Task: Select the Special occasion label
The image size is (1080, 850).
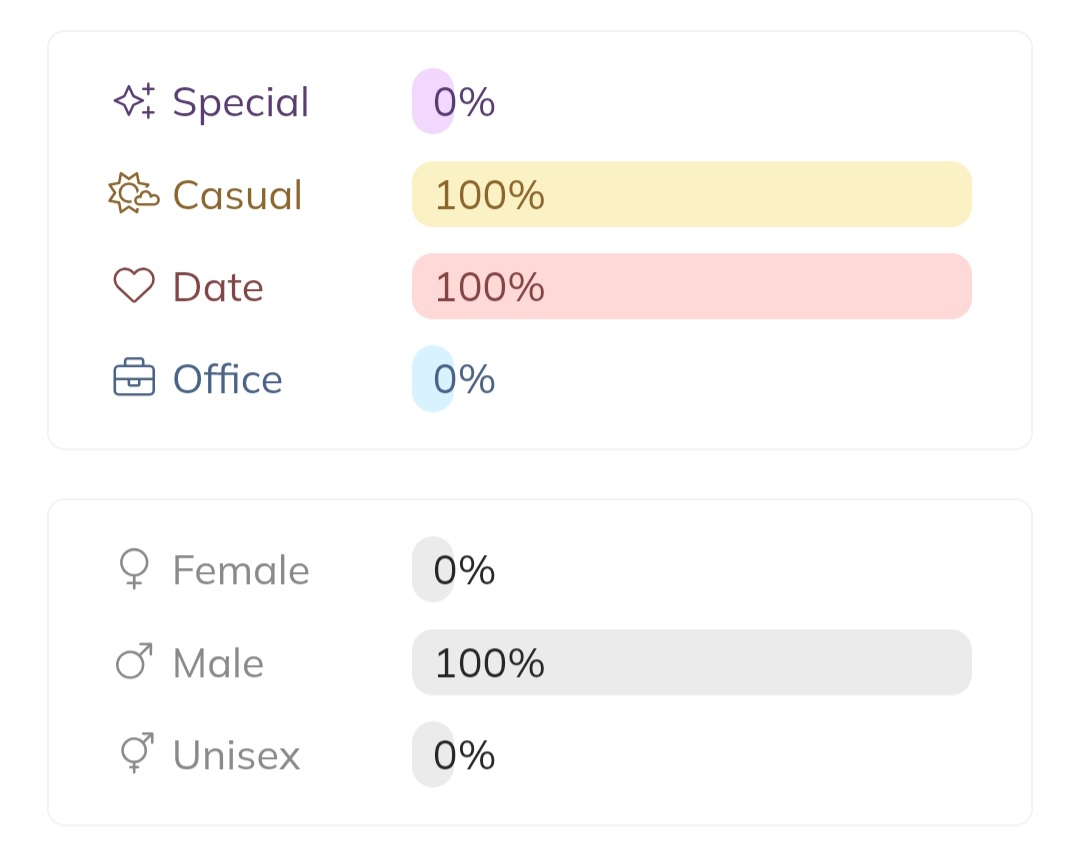Action: click(241, 102)
